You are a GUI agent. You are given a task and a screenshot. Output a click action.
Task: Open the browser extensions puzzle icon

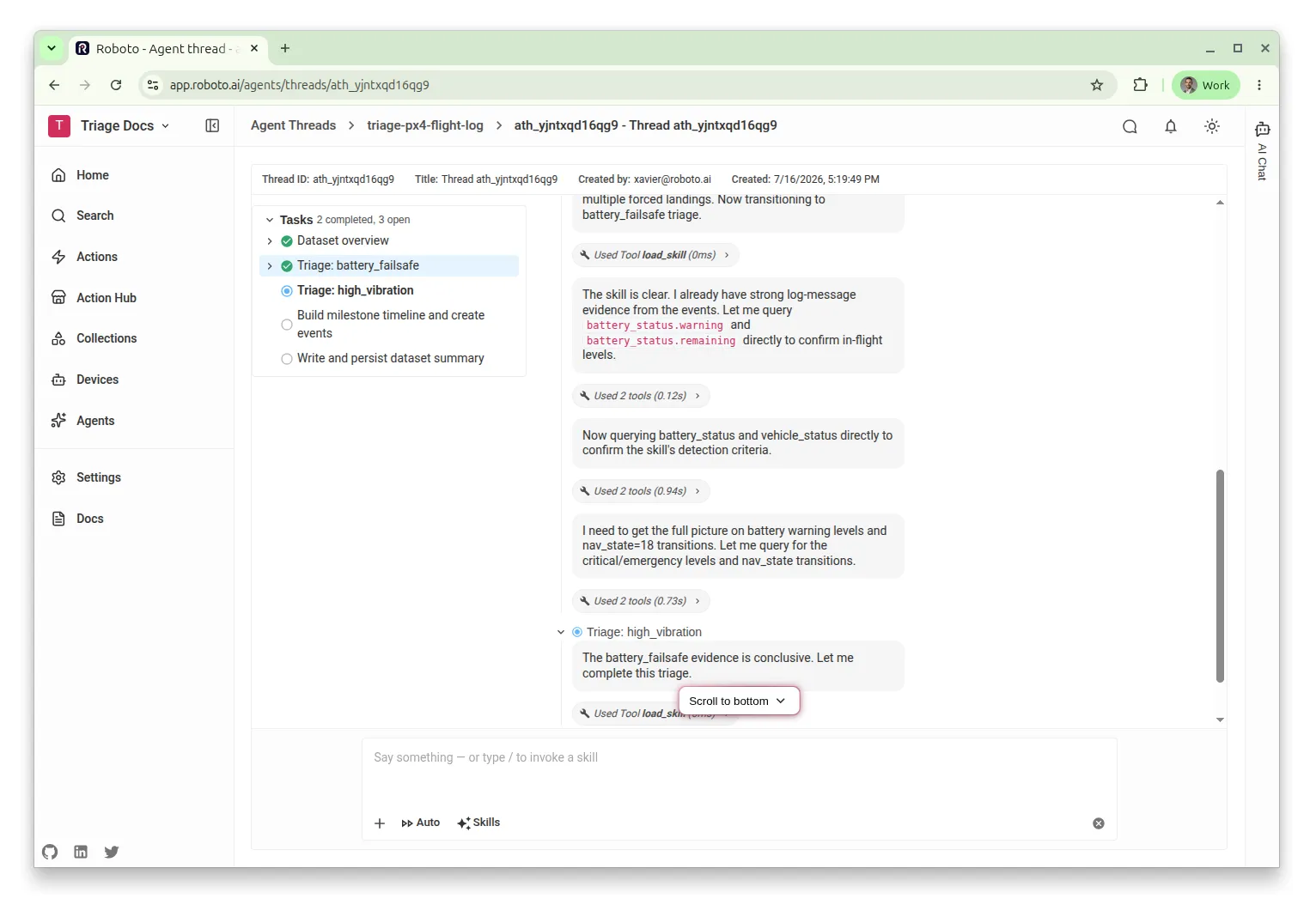point(1140,85)
